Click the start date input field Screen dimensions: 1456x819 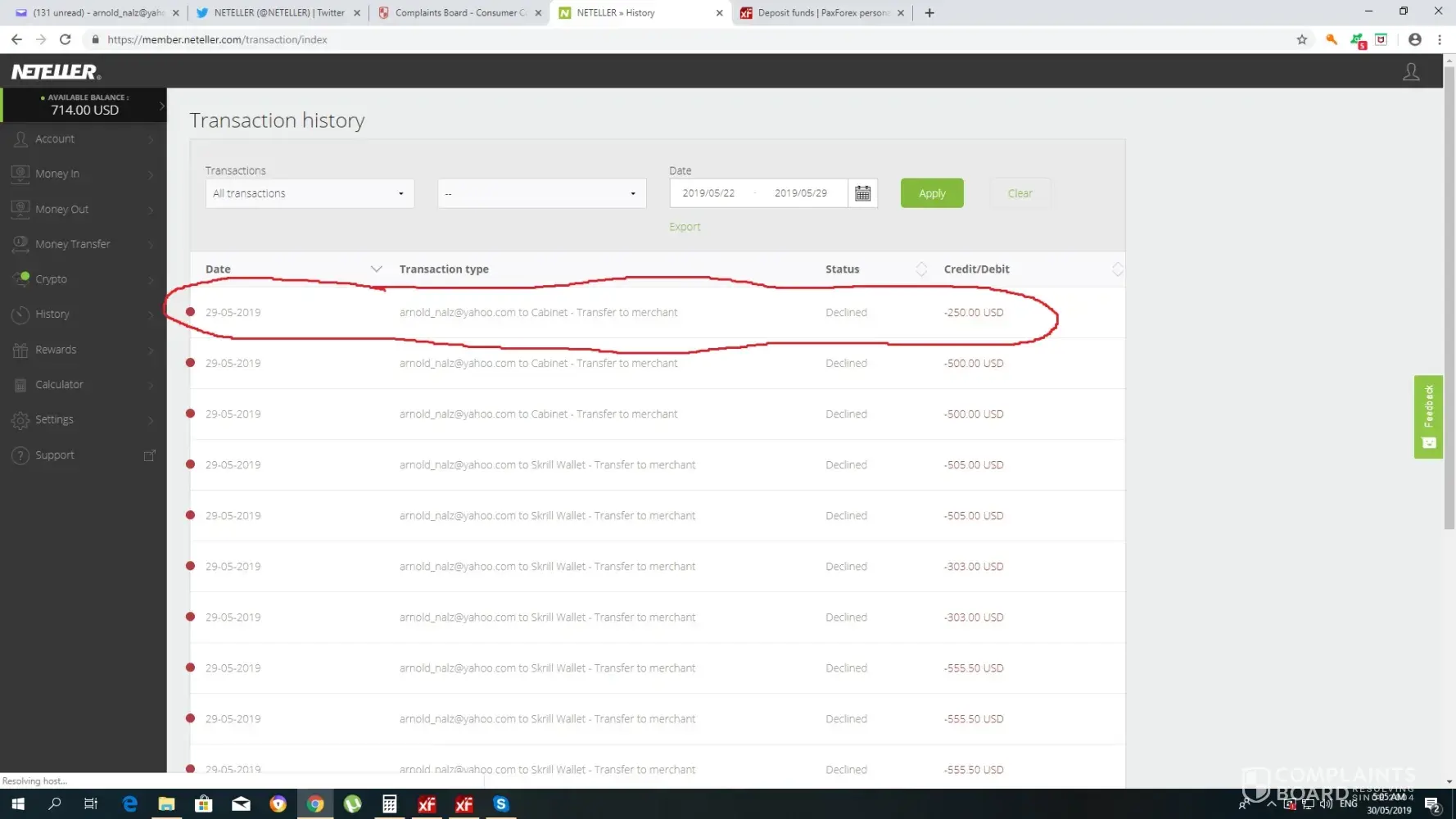[x=709, y=193]
